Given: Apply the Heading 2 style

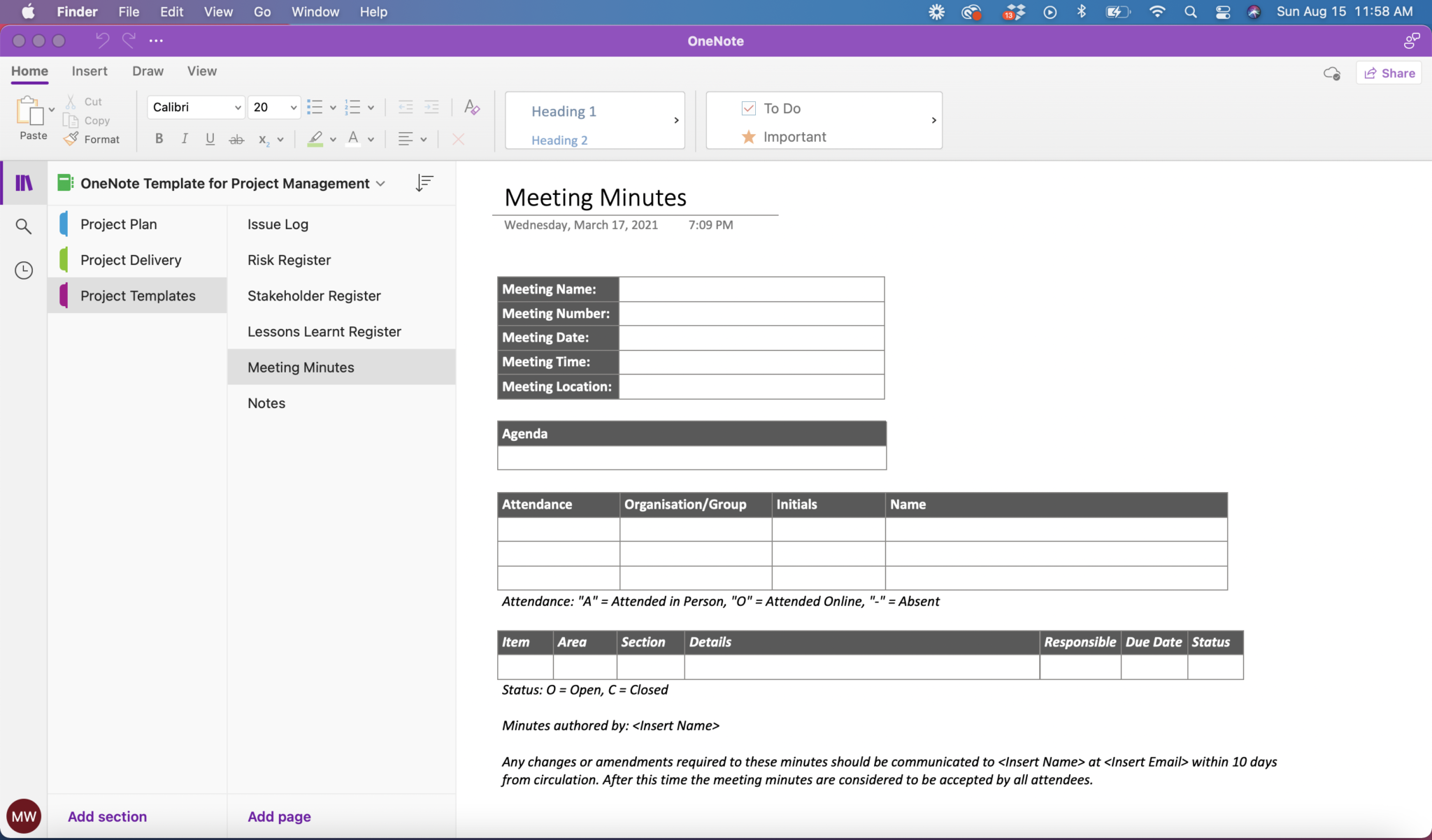Looking at the screenshot, I should [x=559, y=140].
